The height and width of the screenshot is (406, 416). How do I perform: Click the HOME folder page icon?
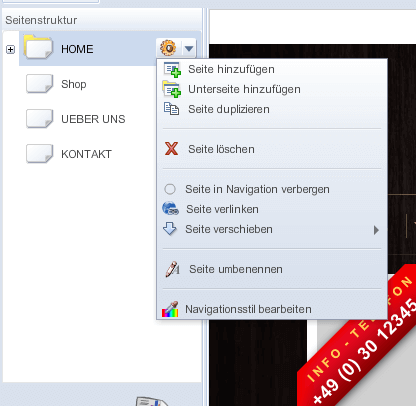pyautogui.click(x=39, y=47)
